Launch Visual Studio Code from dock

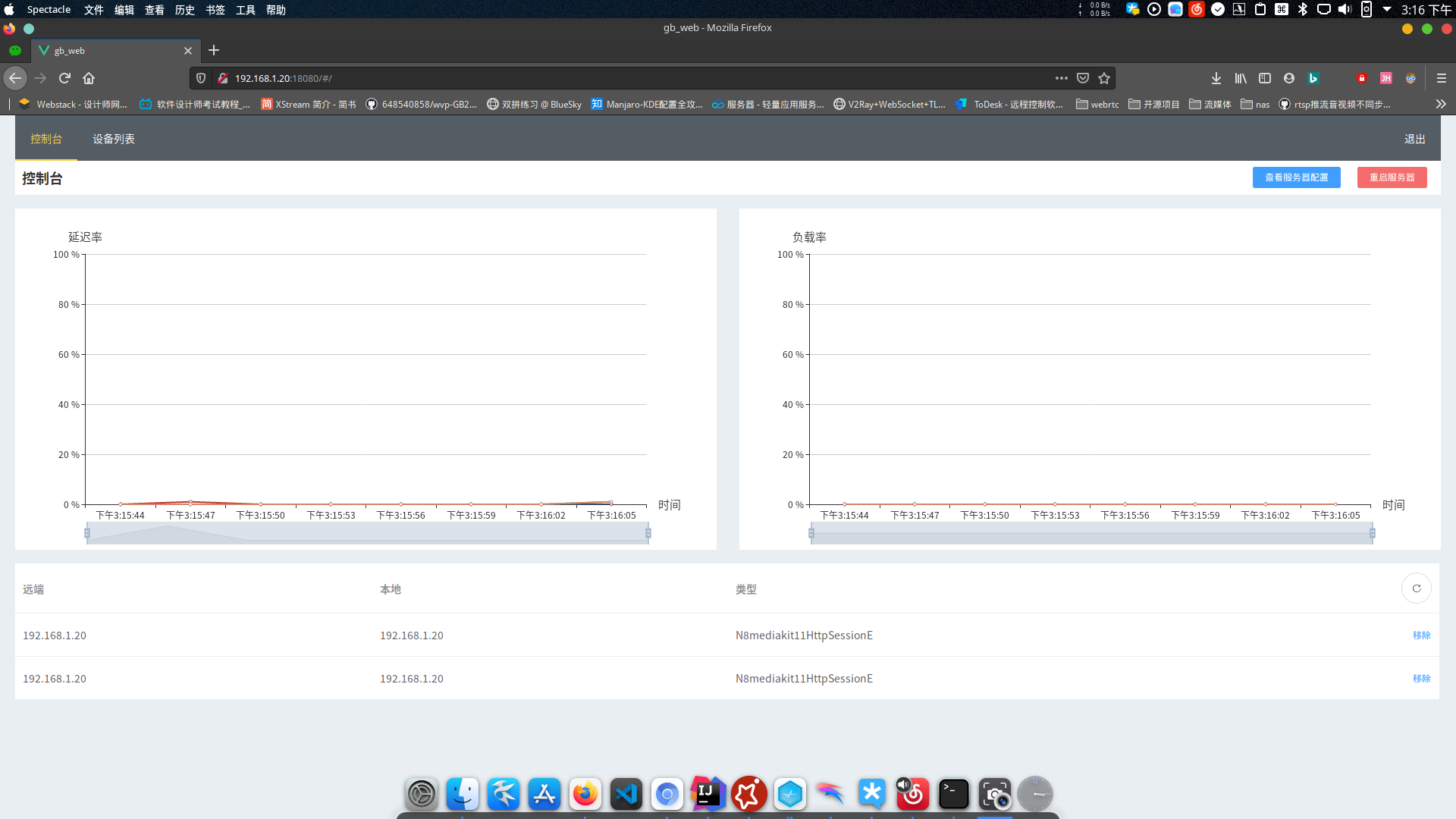point(626,794)
